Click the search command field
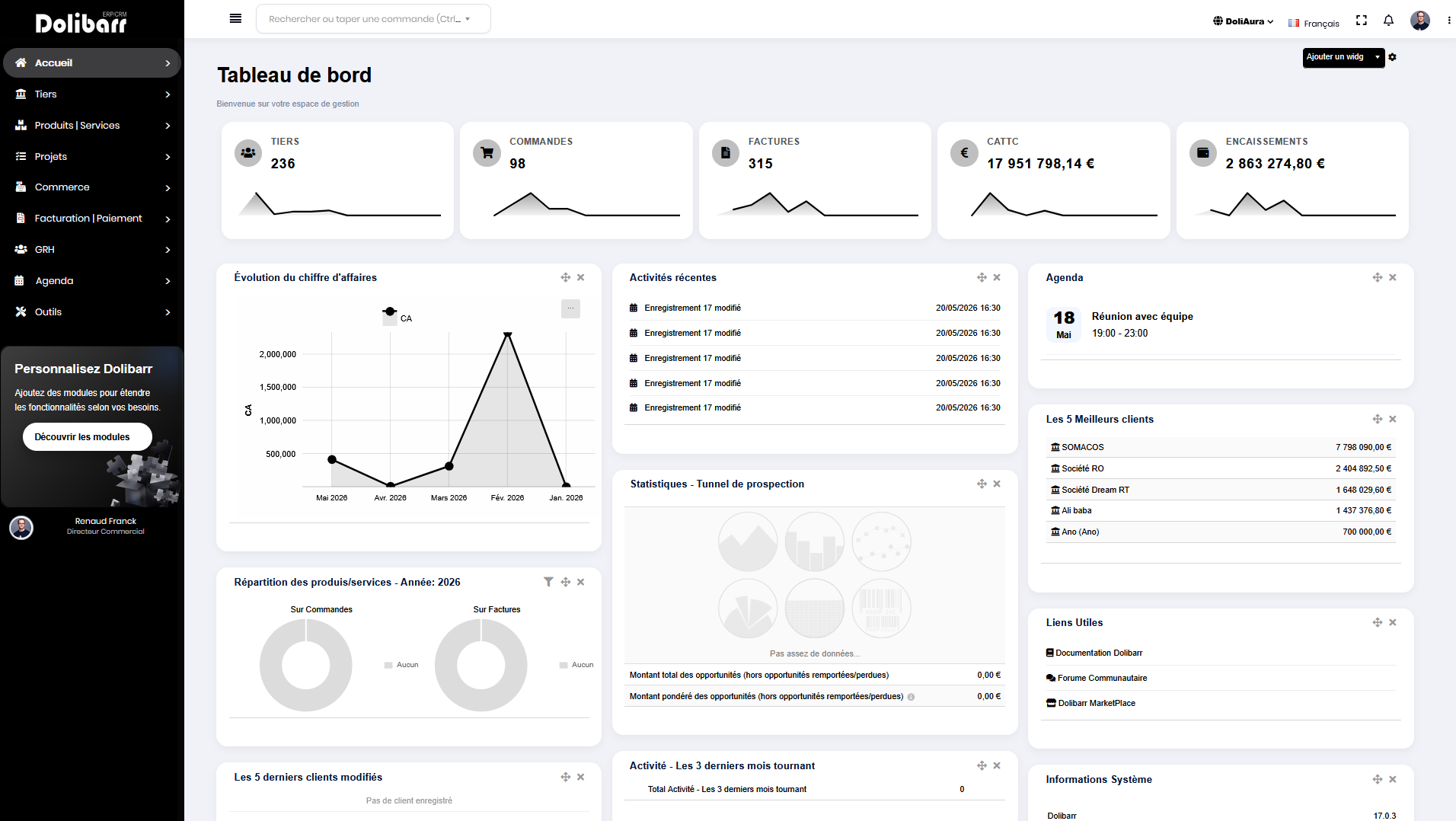 [x=373, y=19]
